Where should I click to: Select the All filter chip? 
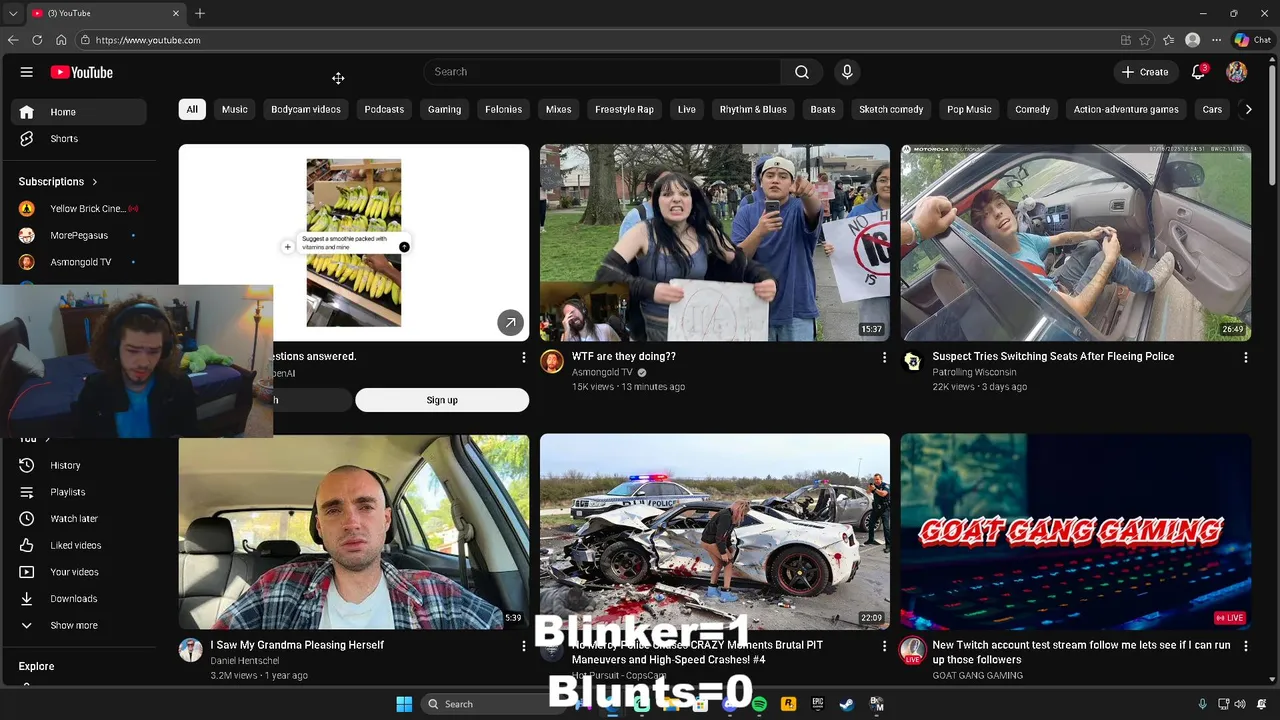[x=192, y=109]
